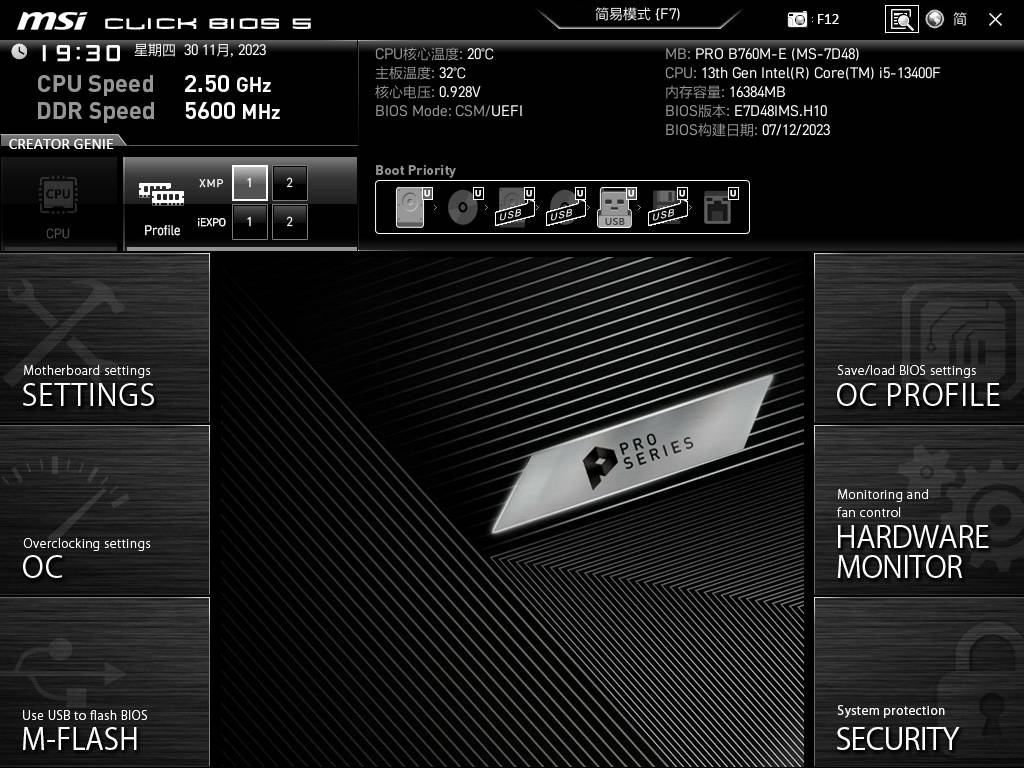Screen dimensions: 1024x768
Task: Click the BIOS构建日期 07/12/2023 line
Action: click(748, 130)
